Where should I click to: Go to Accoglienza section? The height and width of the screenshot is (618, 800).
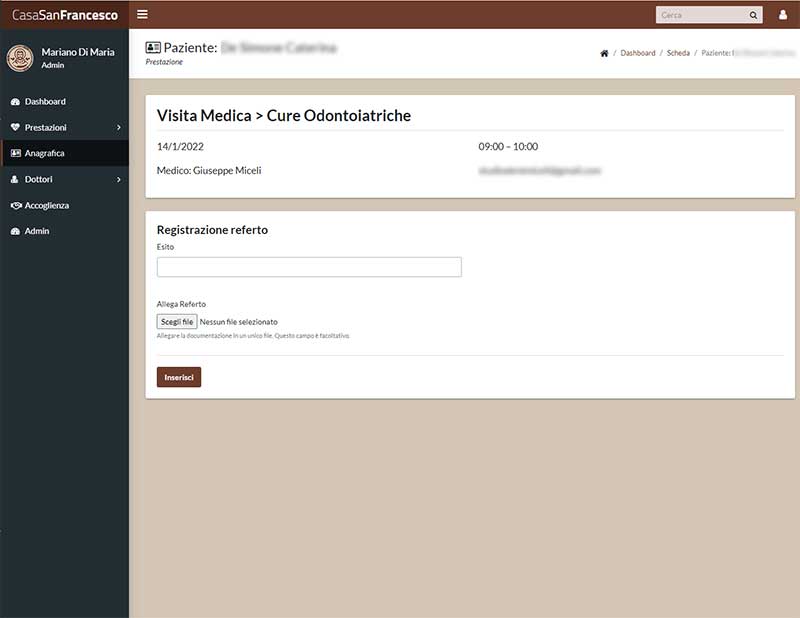click(x=64, y=205)
